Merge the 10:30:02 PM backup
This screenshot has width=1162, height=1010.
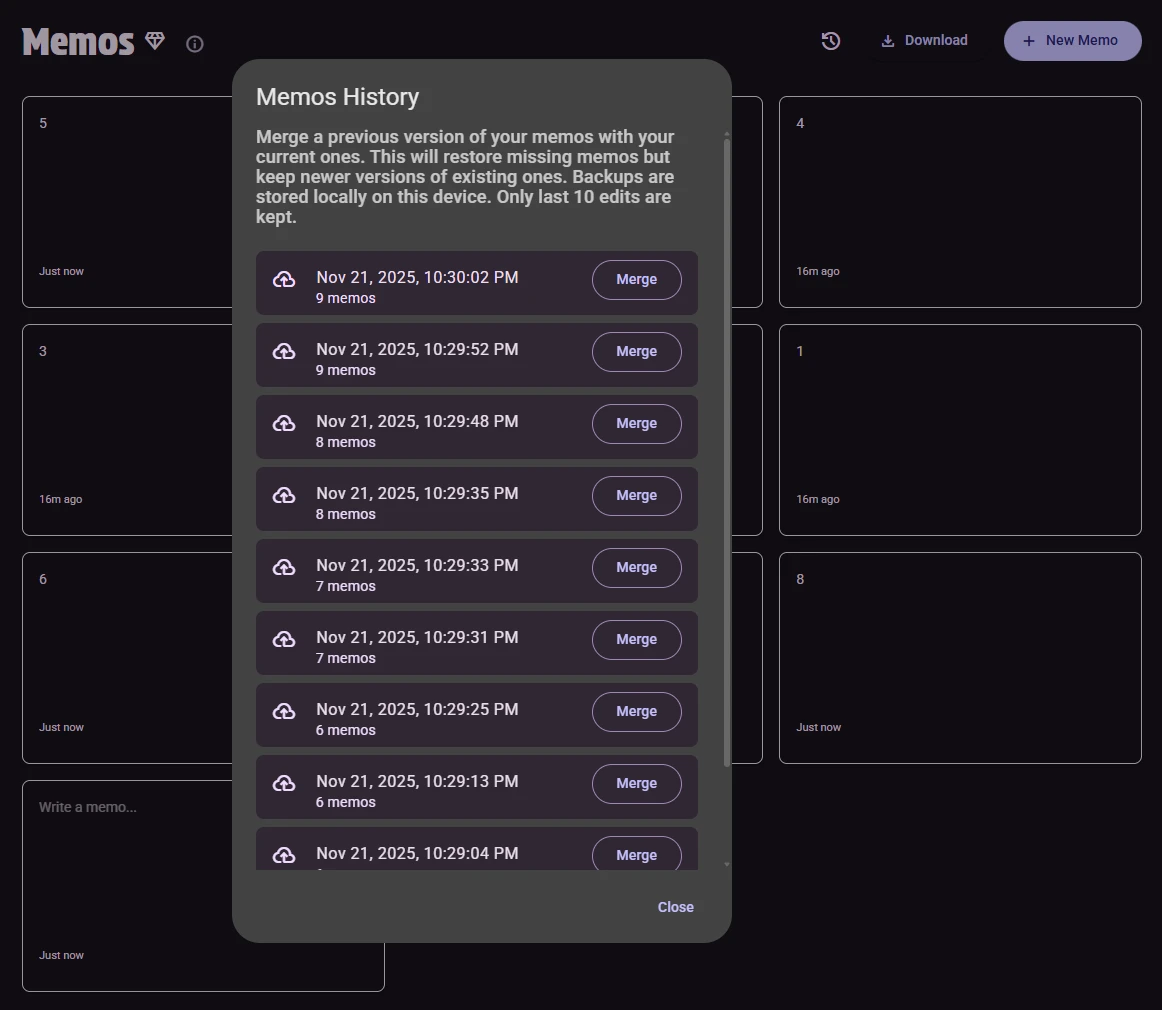coord(636,280)
